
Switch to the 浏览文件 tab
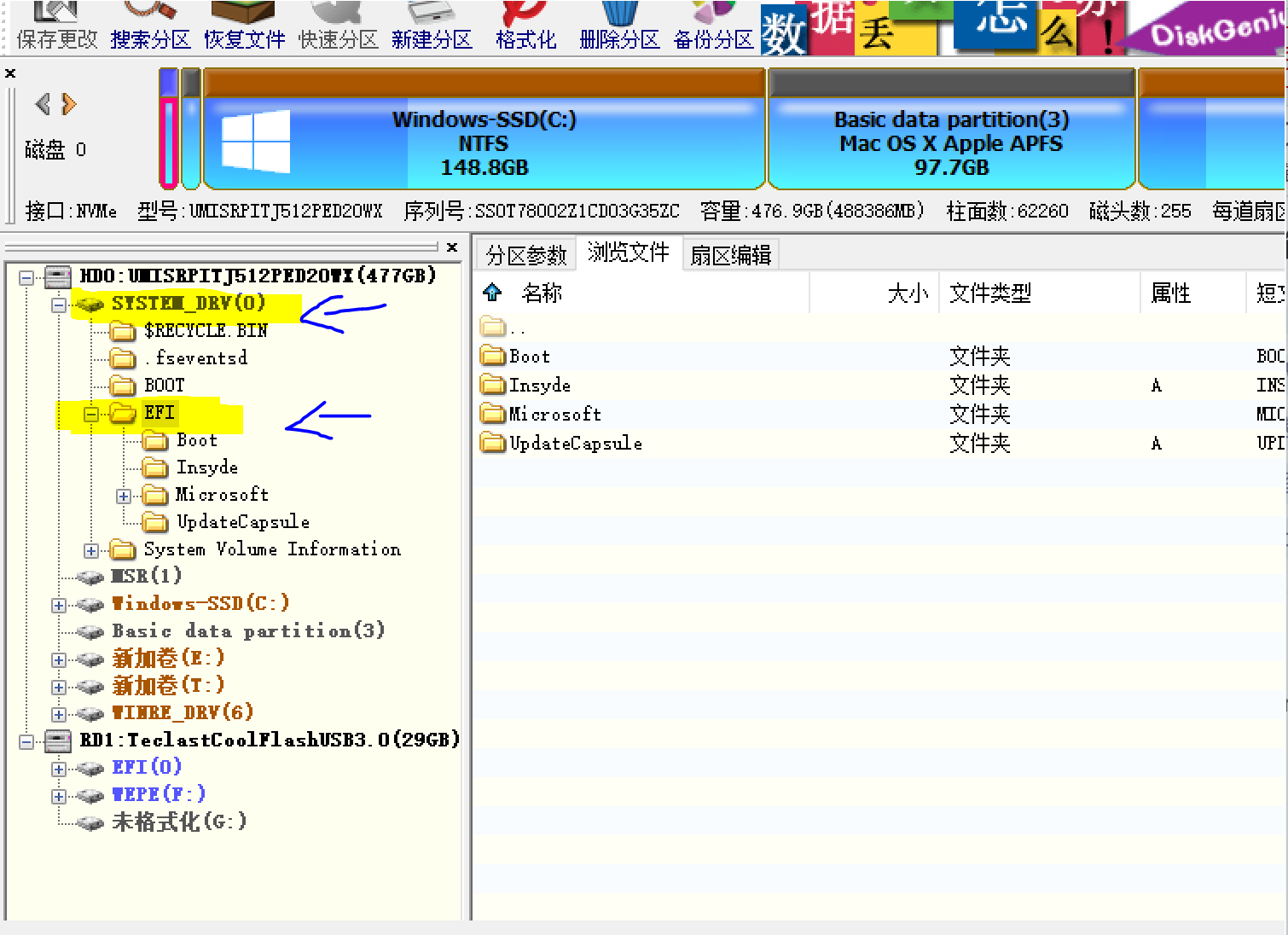629,252
